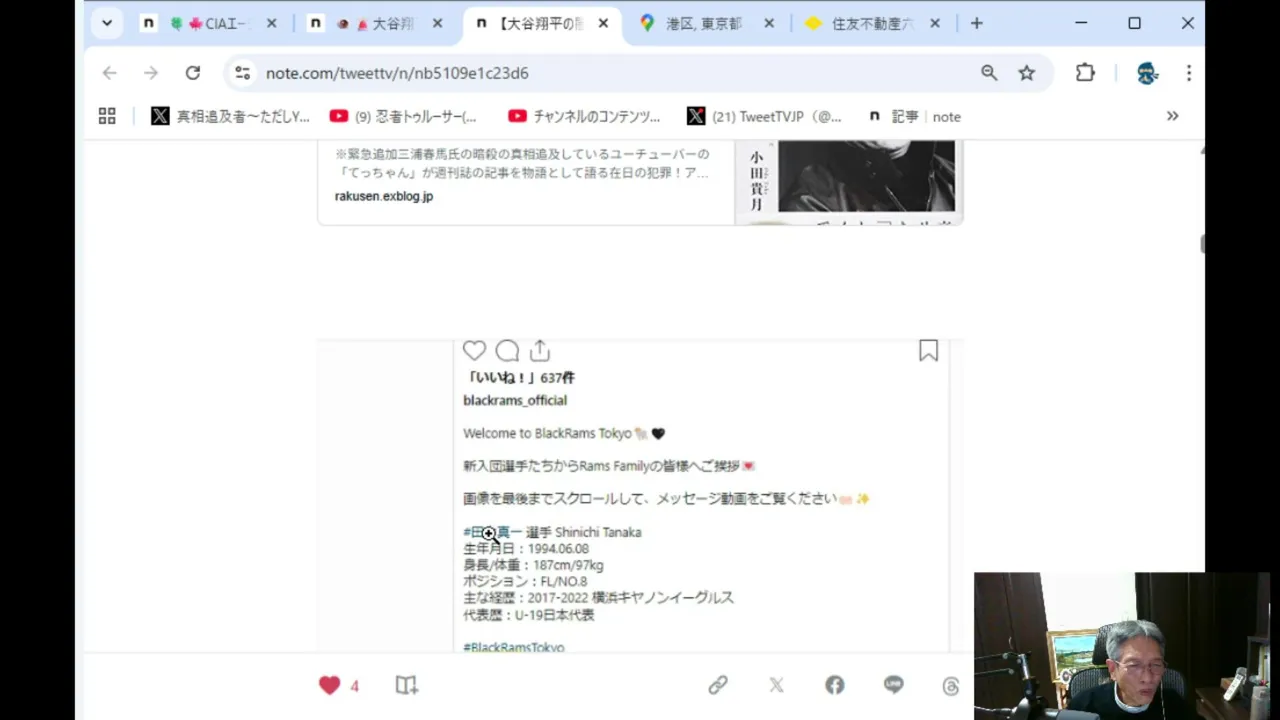The image size is (1280, 720).
Task: Select the 横浜キヤノンイーグルス career line
Action: point(598,597)
